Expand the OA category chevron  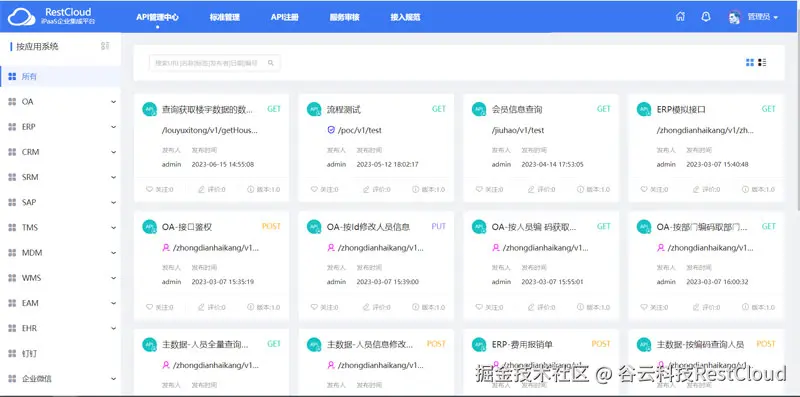click(113, 102)
